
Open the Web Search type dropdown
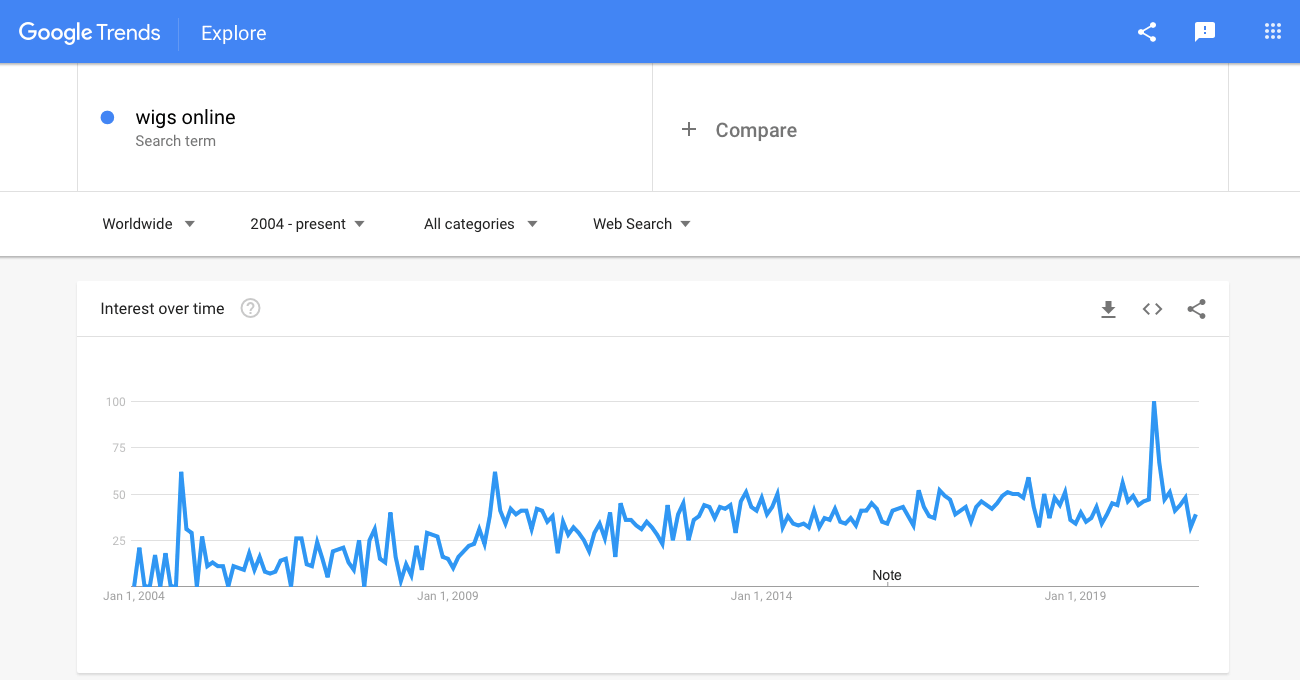[642, 224]
